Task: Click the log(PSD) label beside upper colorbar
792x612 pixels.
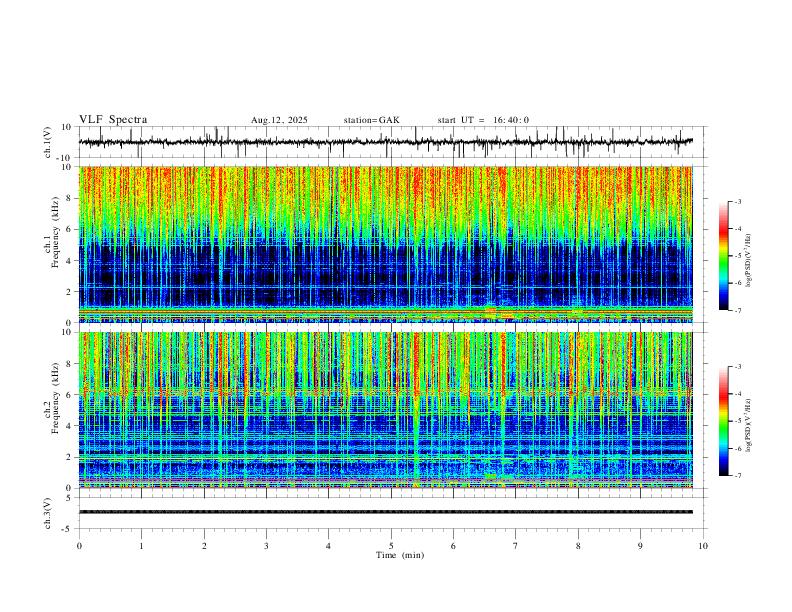Action: pyautogui.click(x=748, y=261)
